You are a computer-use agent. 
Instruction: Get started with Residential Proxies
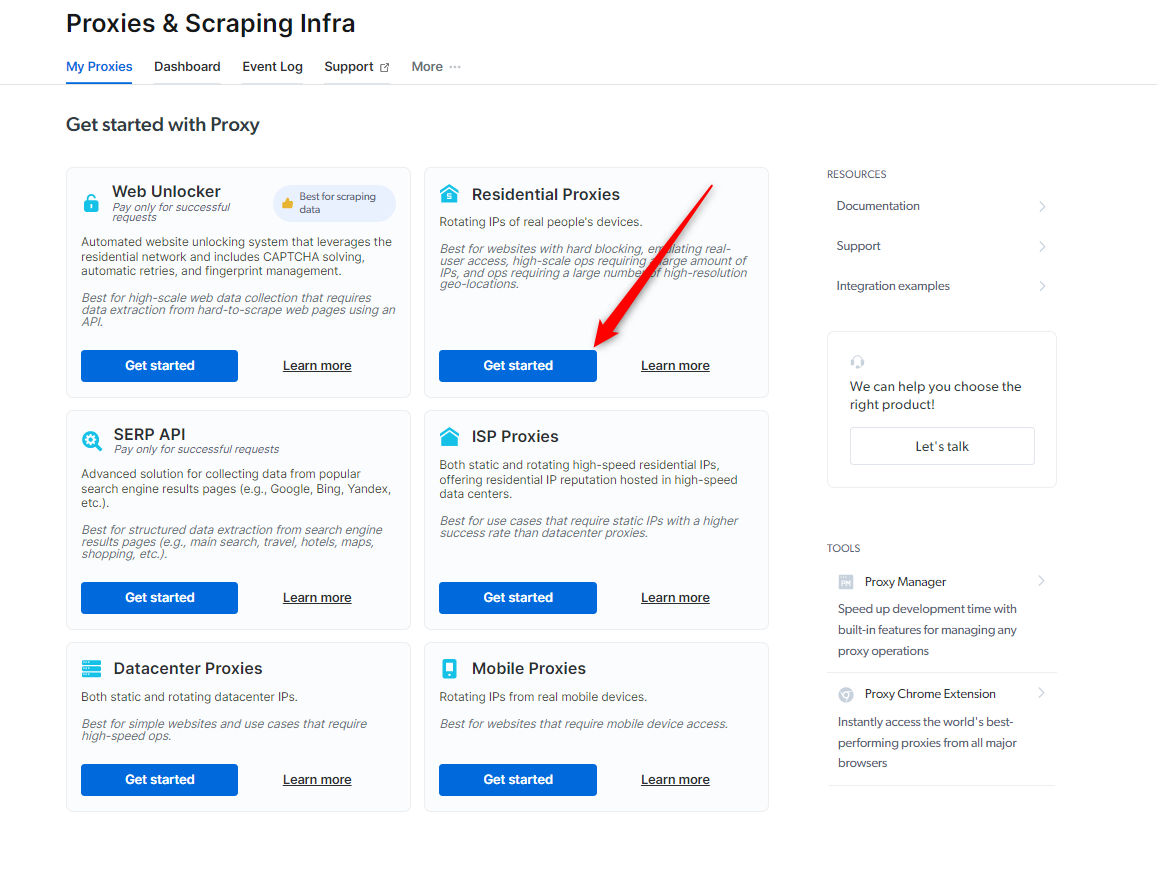pos(518,366)
